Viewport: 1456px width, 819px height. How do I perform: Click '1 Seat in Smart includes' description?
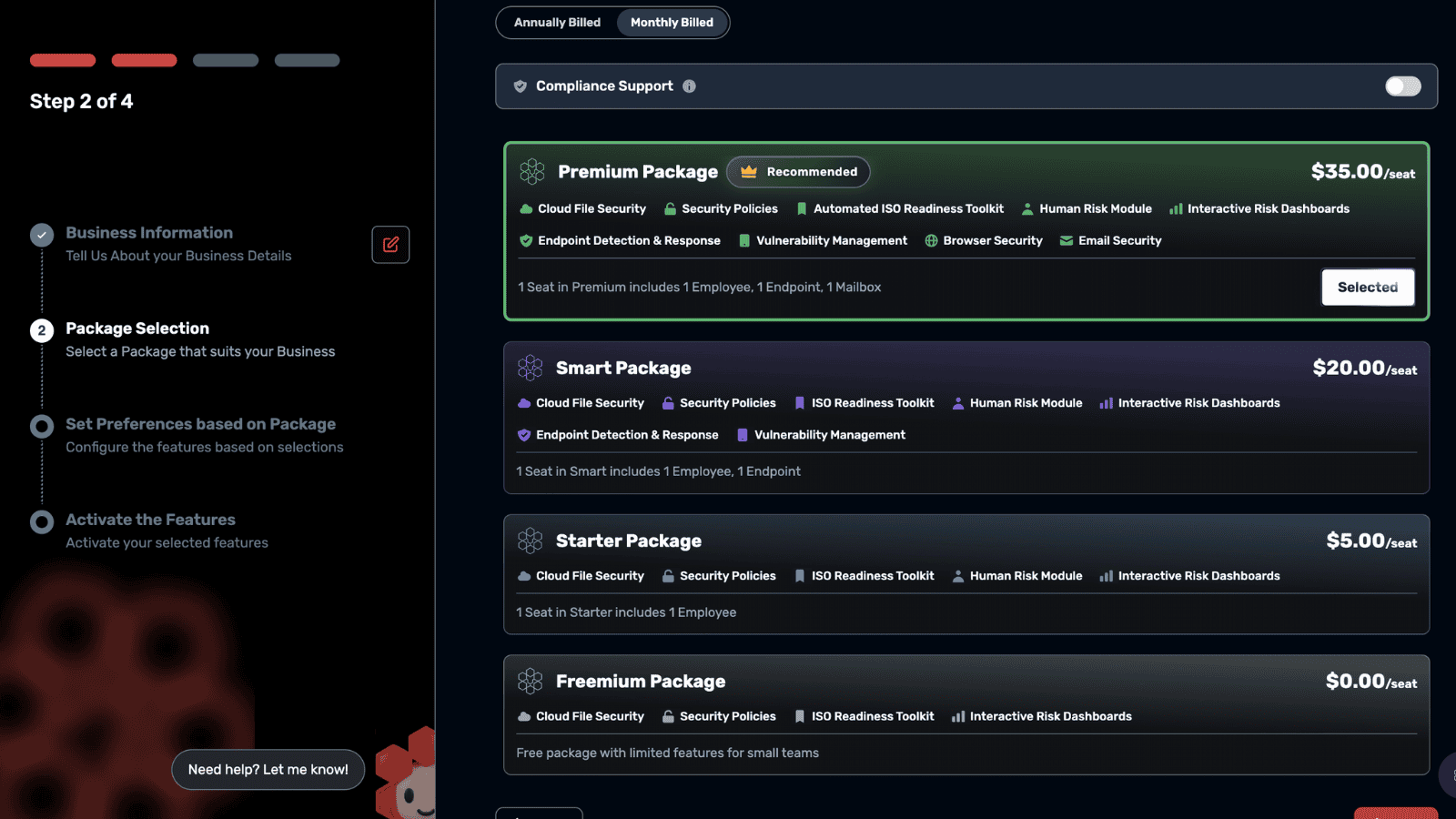[x=658, y=471]
